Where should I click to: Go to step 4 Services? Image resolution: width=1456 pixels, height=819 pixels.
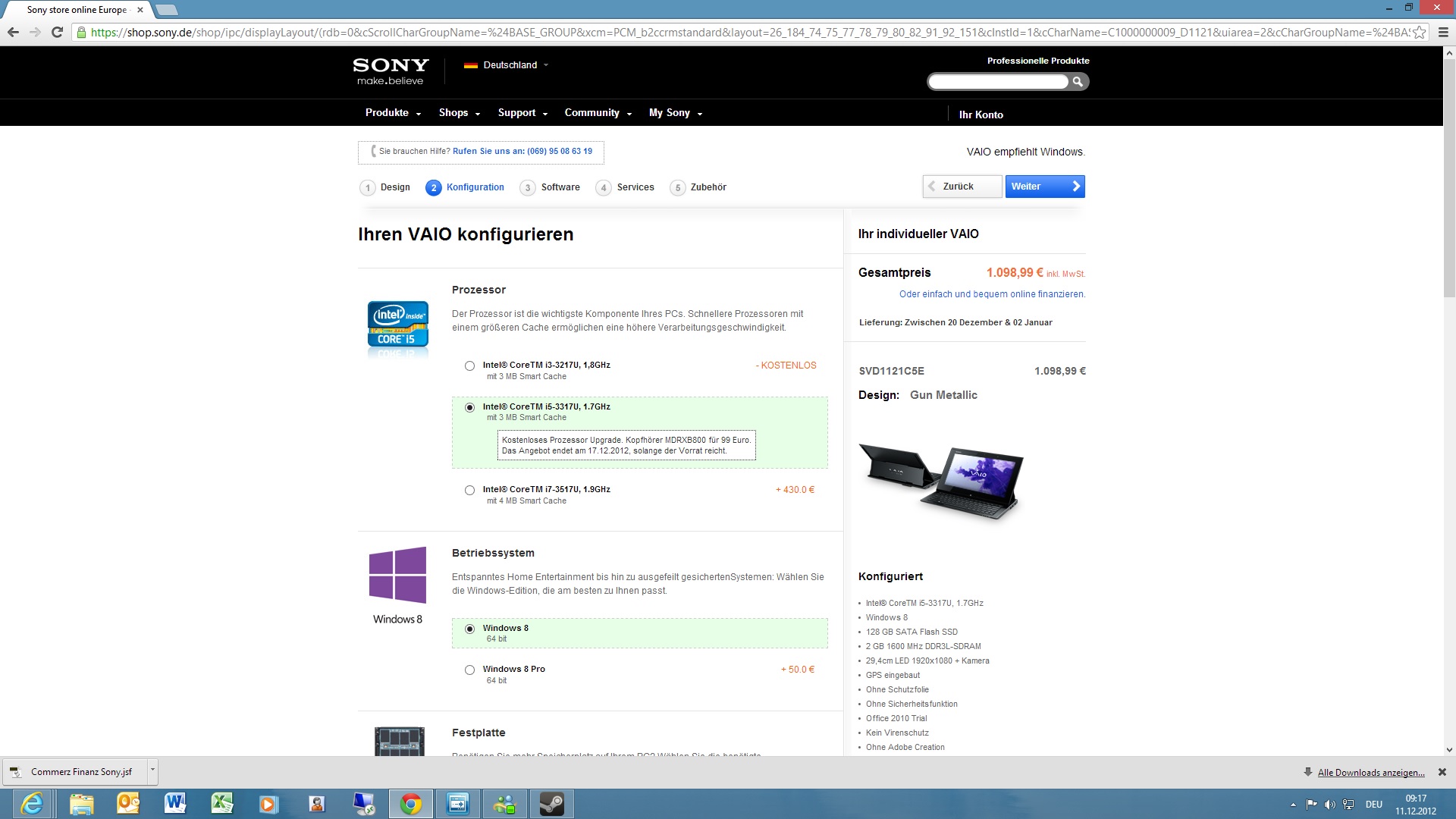[x=625, y=187]
